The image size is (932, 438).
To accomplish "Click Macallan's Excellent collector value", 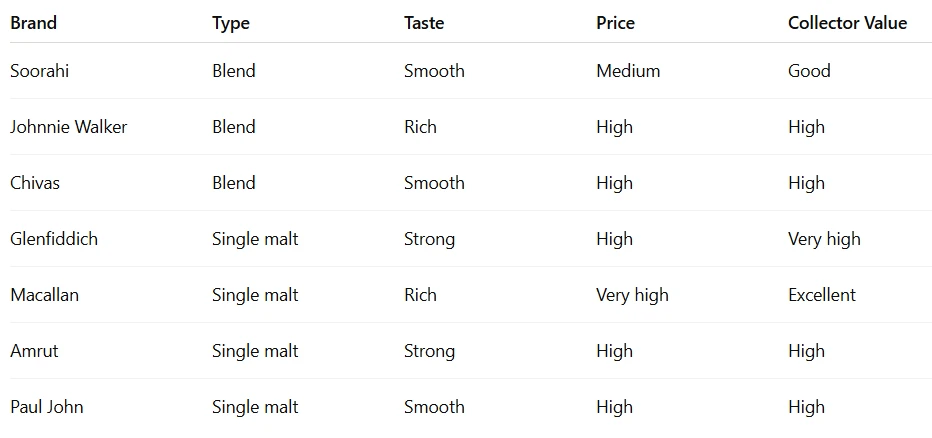I will tap(821, 295).
